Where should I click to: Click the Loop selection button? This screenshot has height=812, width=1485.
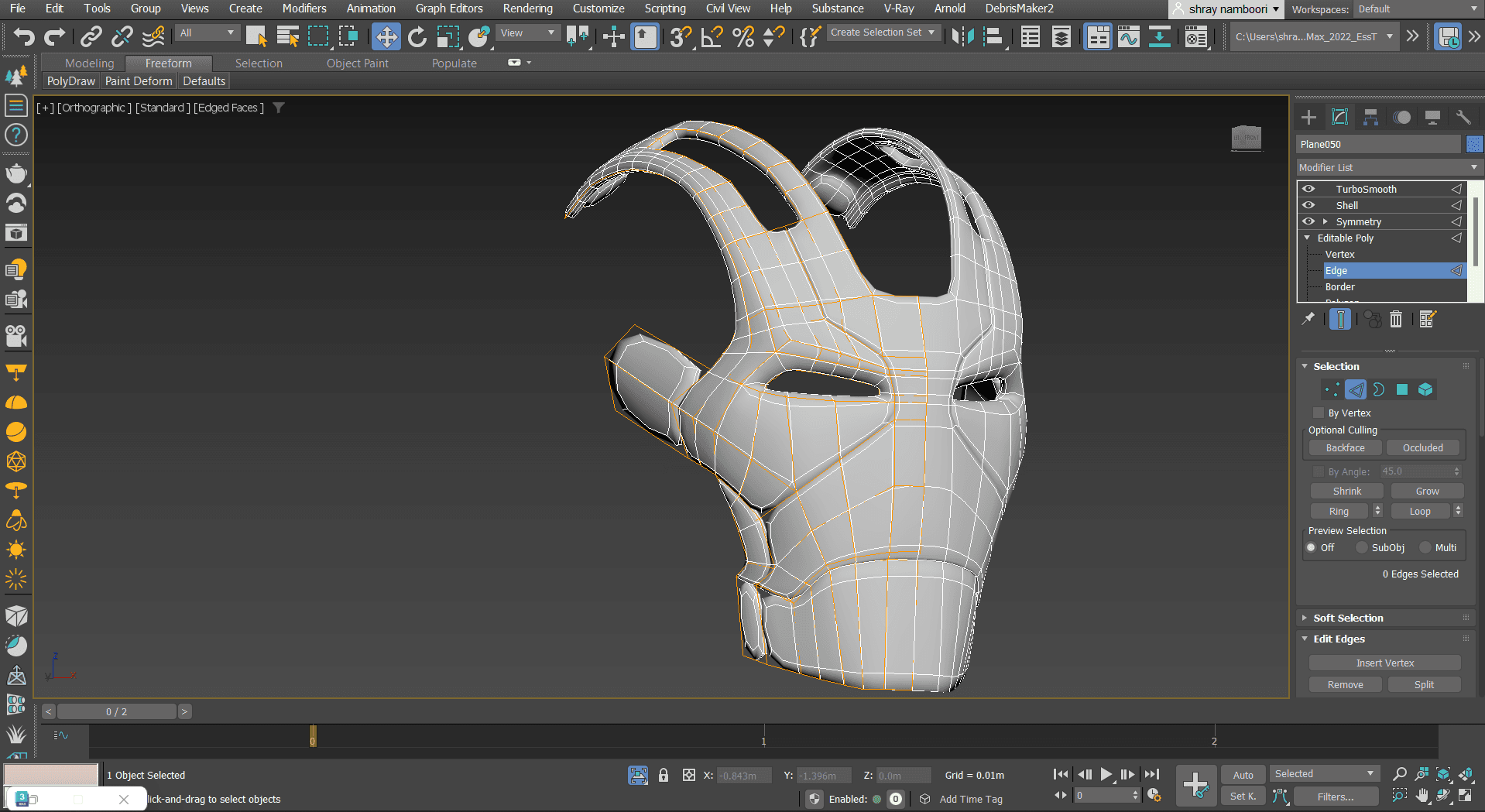[x=1419, y=511]
